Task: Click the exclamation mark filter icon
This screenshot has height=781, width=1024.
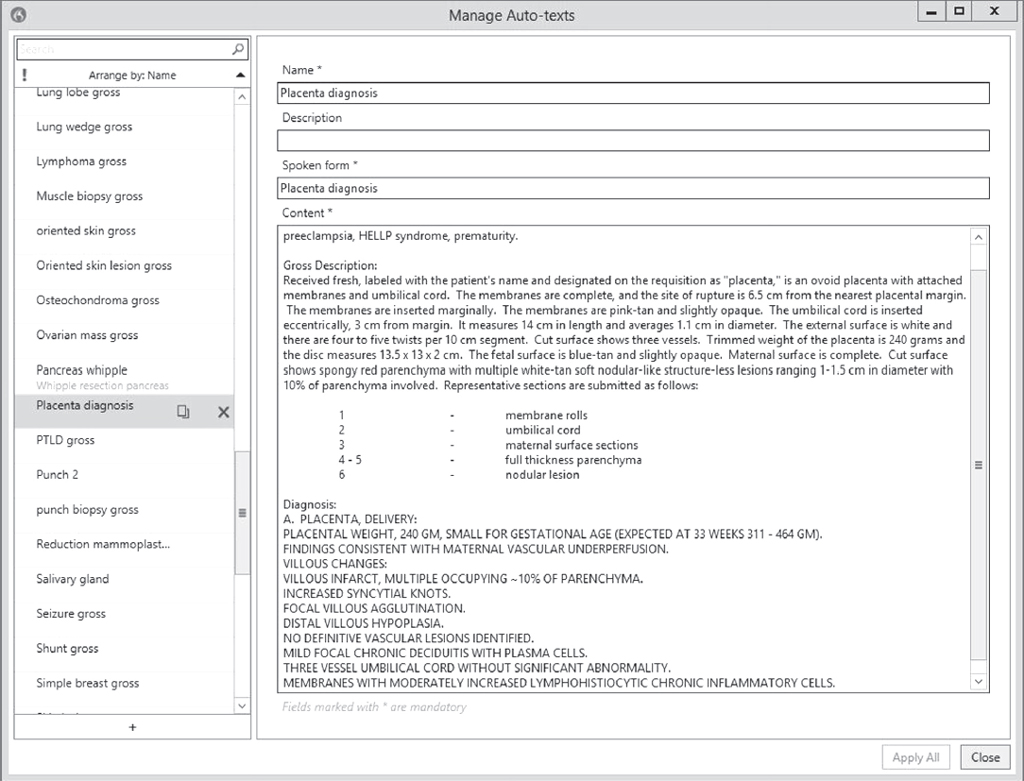Action: tap(24, 75)
